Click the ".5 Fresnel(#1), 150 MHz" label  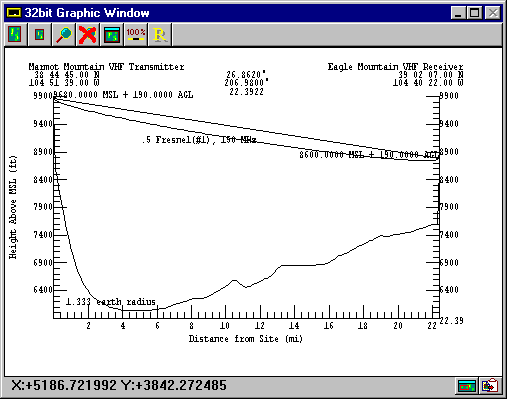click(199, 140)
